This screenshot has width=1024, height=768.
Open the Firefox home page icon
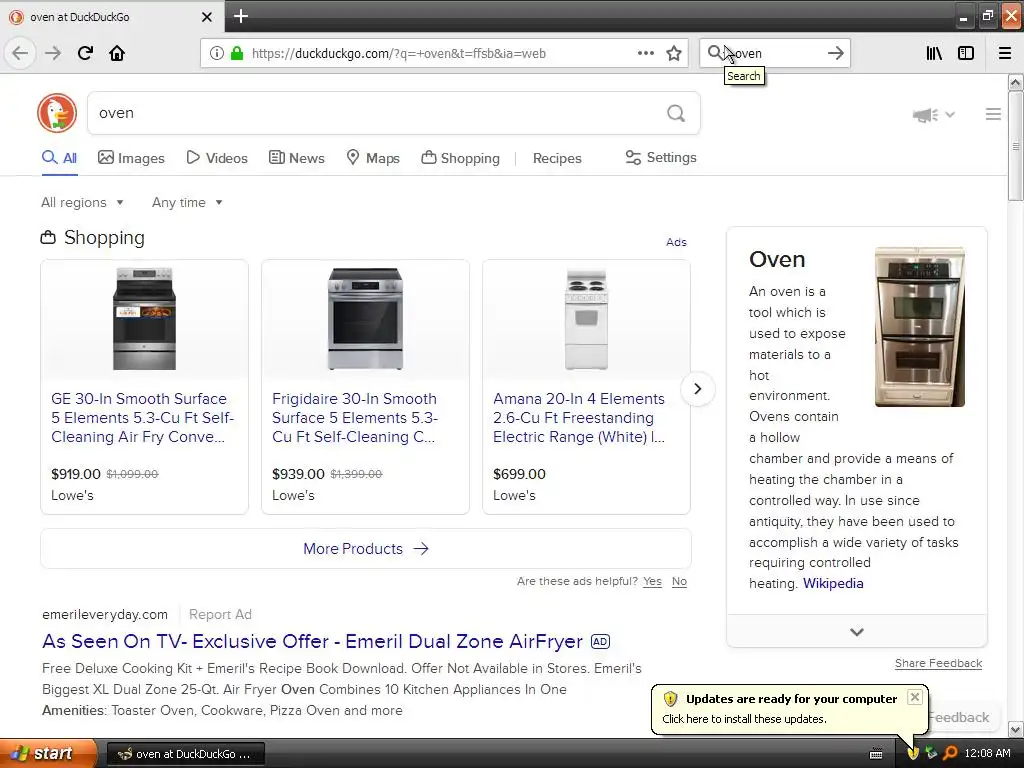coord(117,53)
